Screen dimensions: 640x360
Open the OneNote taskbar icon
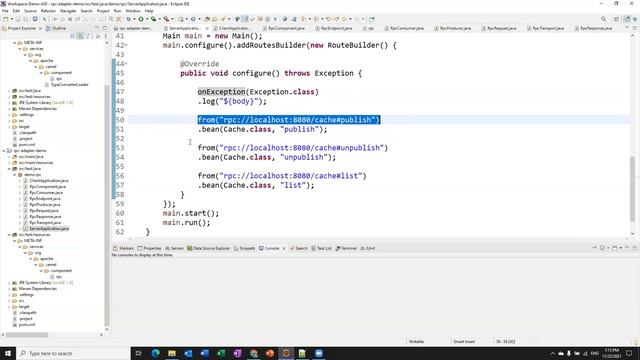[x=237, y=353]
